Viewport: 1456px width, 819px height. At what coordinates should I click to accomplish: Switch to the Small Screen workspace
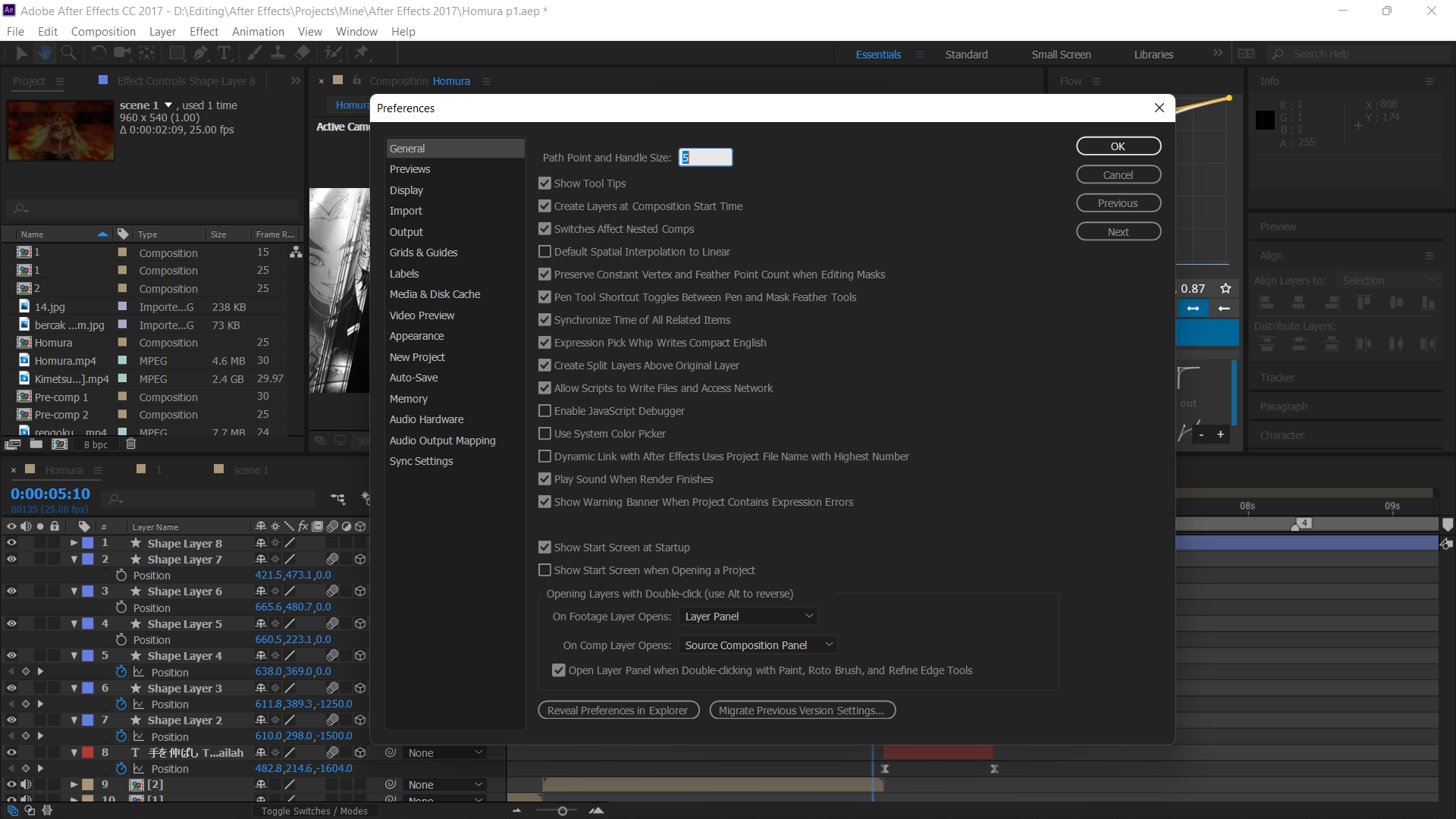1060,54
